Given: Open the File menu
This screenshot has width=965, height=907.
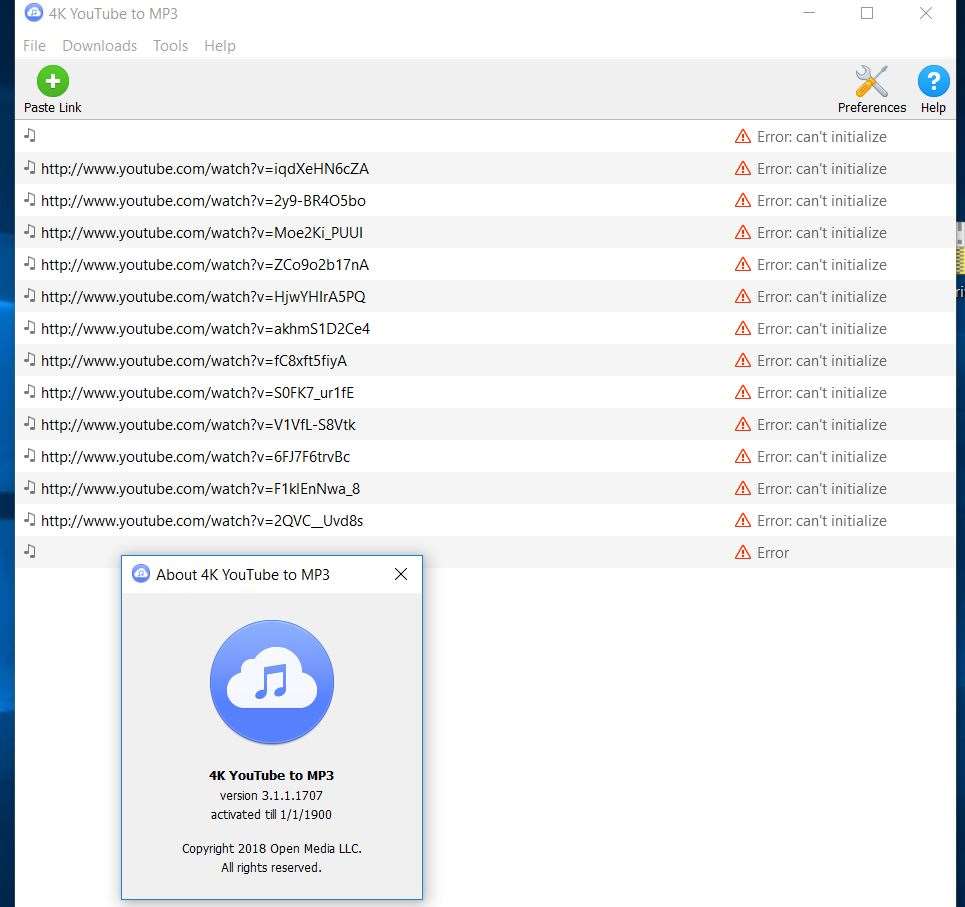Looking at the screenshot, I should click(34, 46).
